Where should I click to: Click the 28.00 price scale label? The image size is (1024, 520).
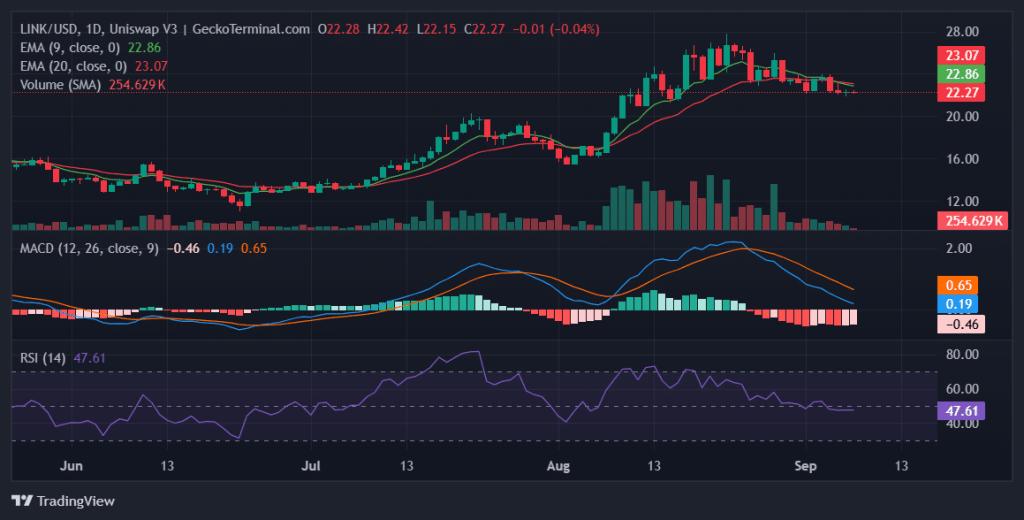[960, 30]
